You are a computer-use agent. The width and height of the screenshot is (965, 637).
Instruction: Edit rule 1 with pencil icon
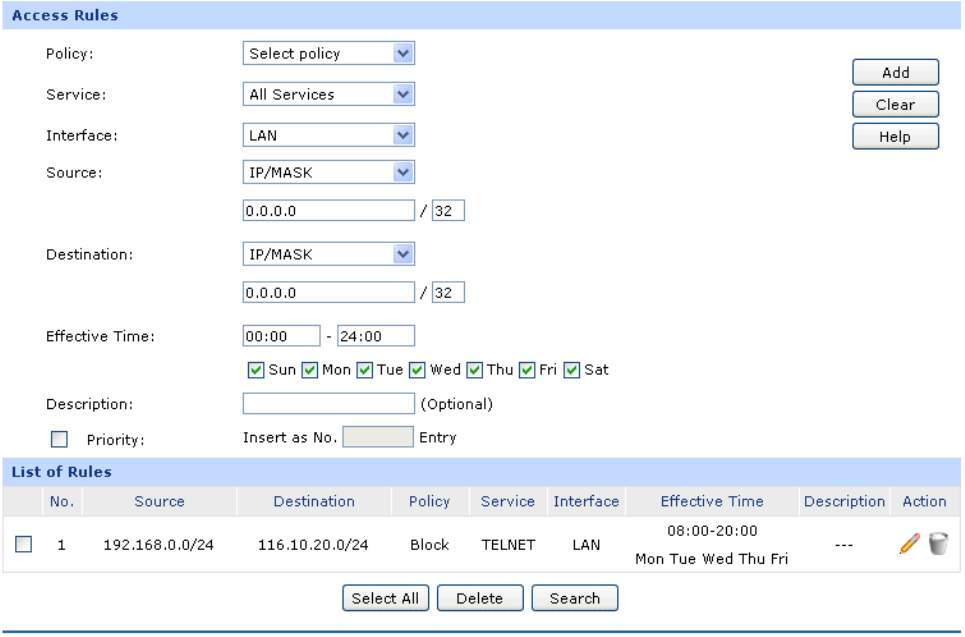tap(909, 544)
